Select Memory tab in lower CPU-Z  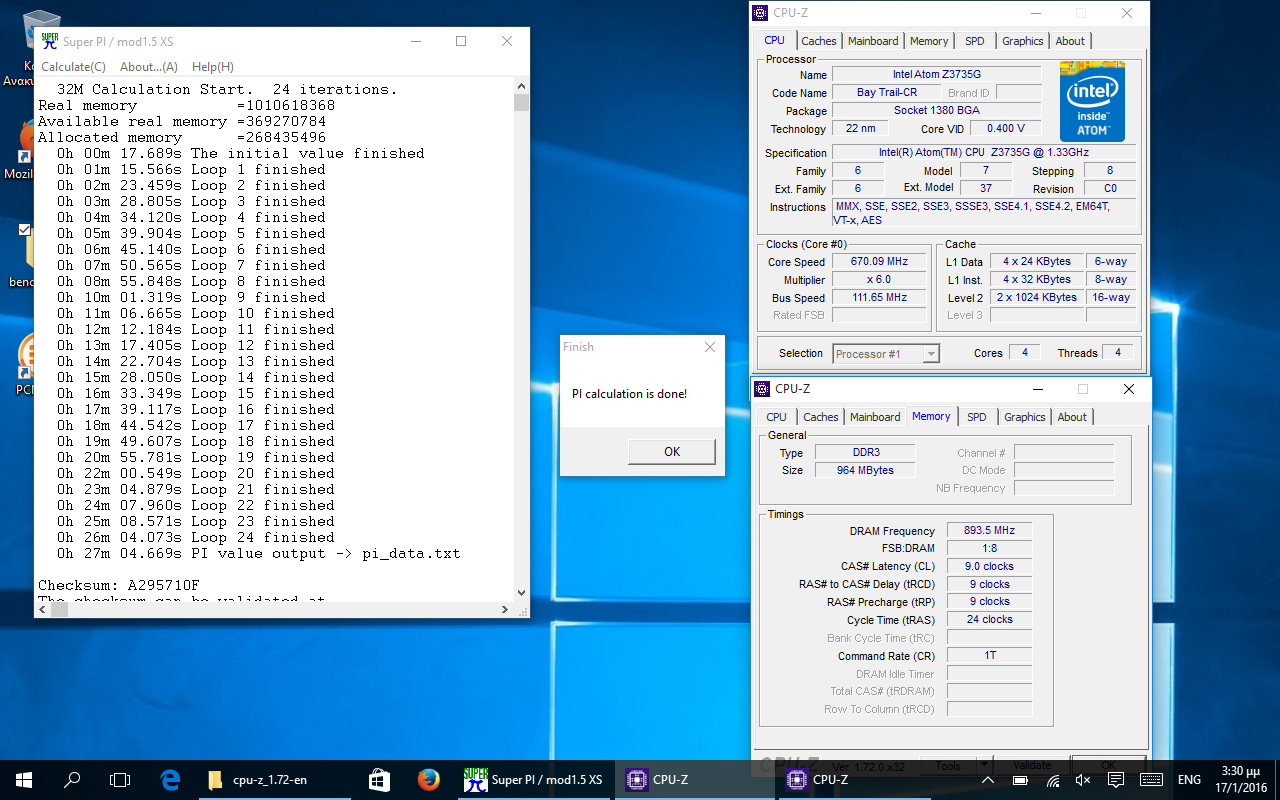point(931,416)
